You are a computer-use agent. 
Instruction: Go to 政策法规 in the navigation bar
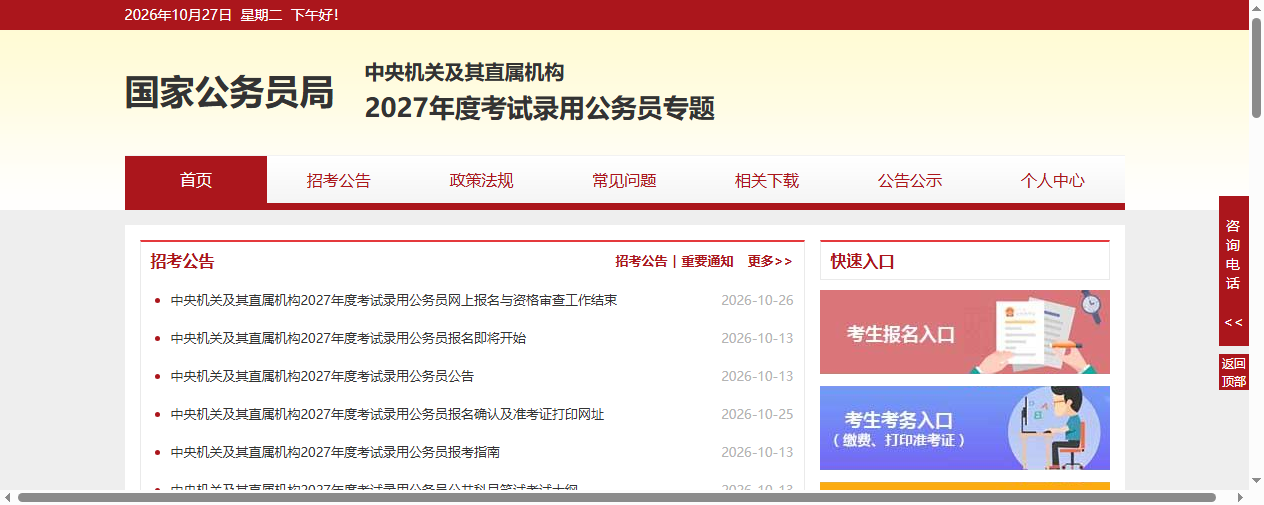tap(481, 181)
